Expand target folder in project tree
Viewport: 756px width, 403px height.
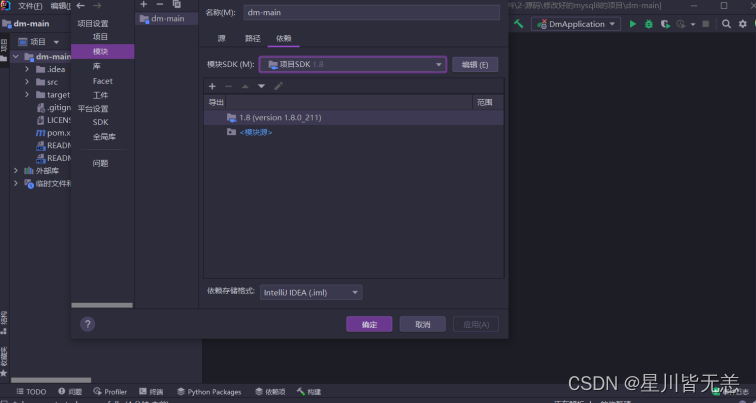27,94
